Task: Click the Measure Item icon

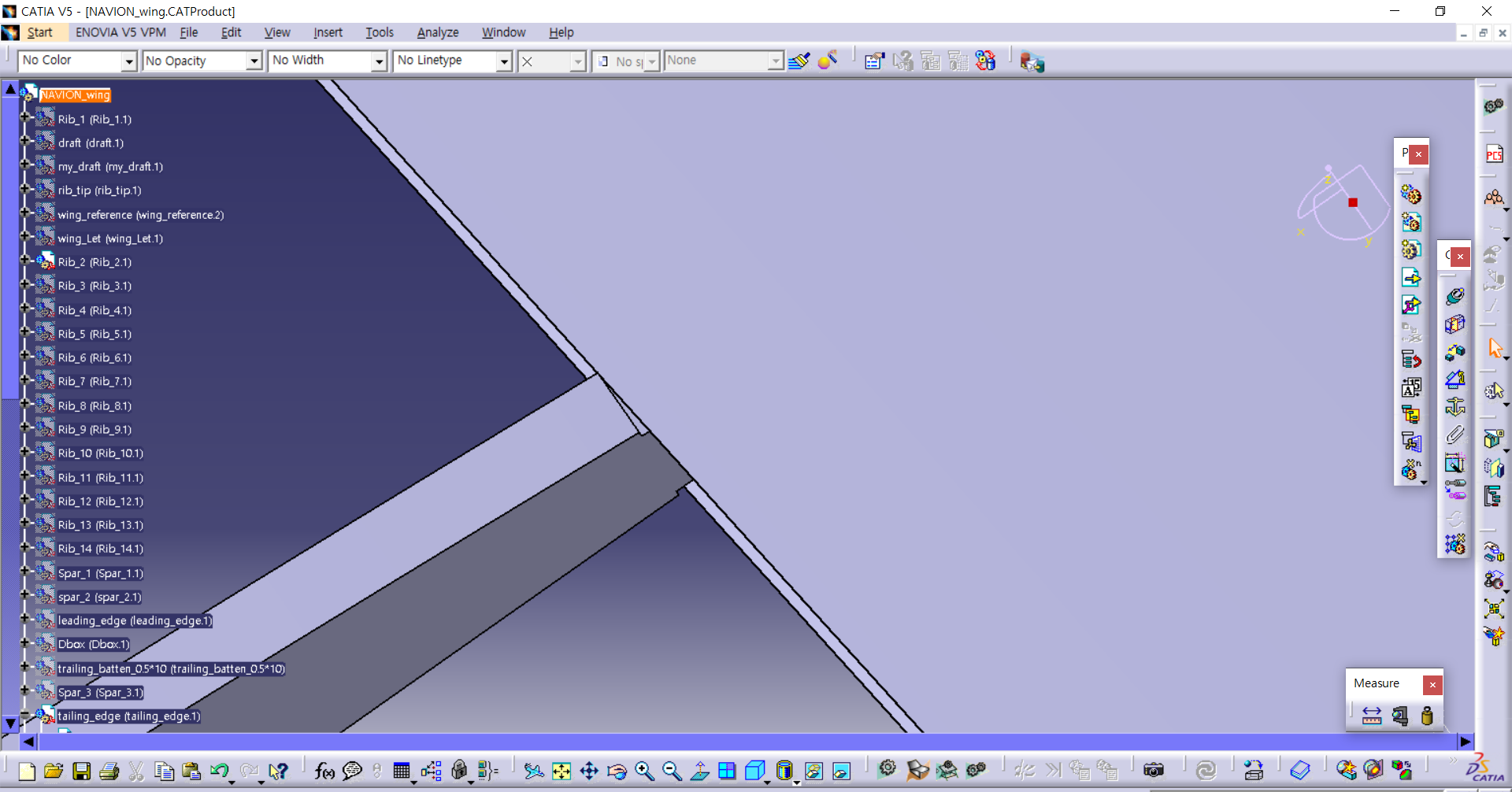Action: coord(1399,716)
